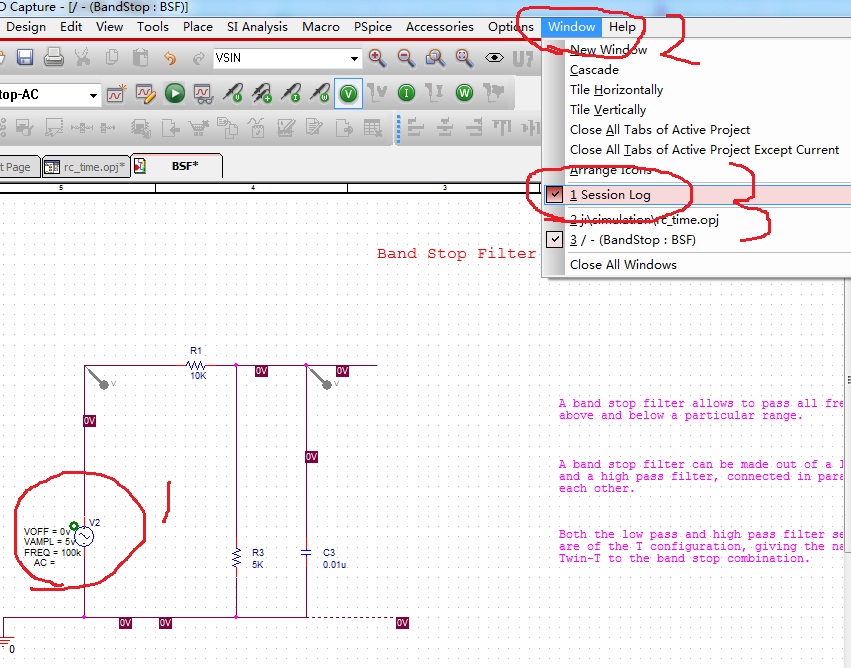The image size is (851, 668).
Task: Choose Tile Horizontally
Action: (617, 90)
